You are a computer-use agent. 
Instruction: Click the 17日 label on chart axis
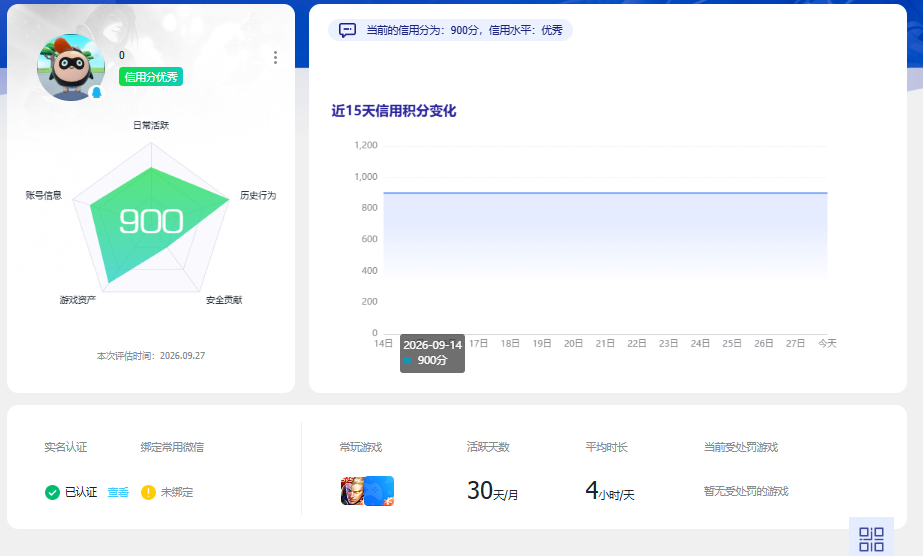479,343
